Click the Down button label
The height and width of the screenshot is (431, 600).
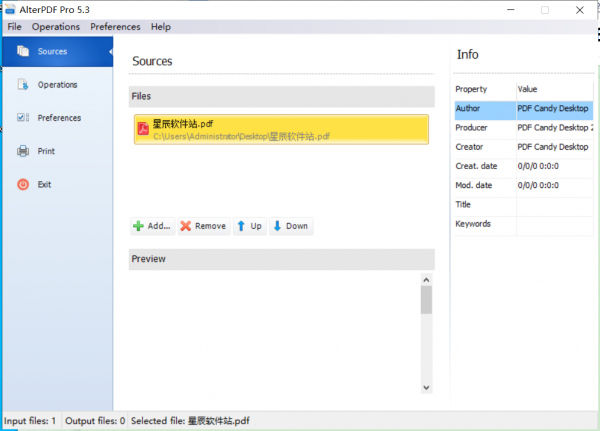click(x=297, y=226)
